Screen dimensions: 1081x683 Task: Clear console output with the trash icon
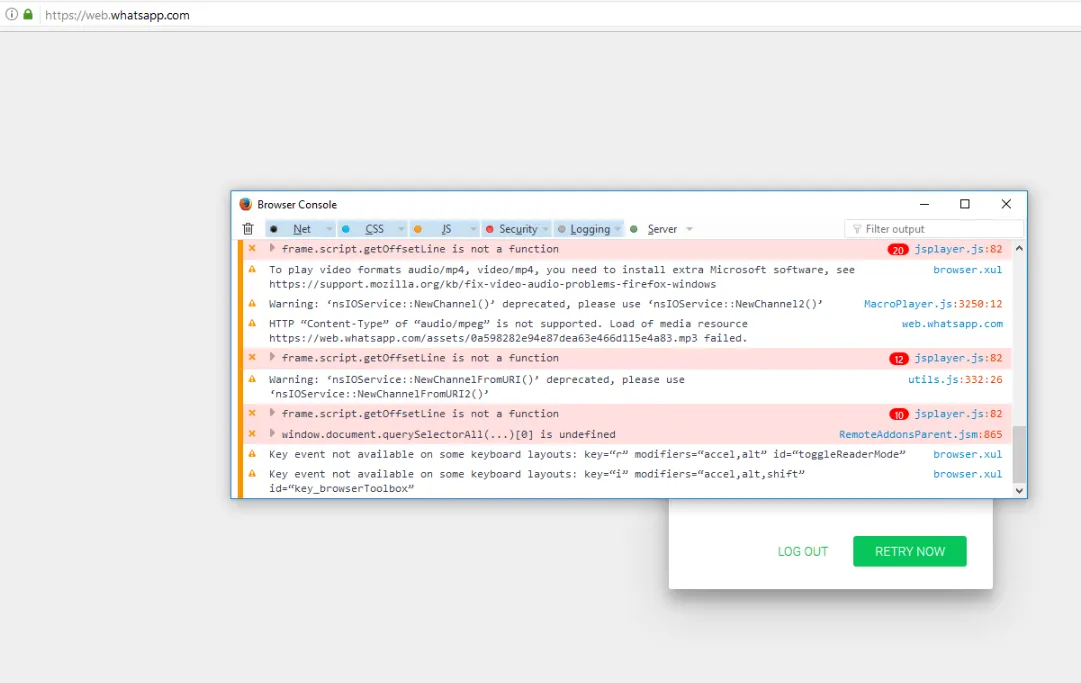click(x=248, y=229)
